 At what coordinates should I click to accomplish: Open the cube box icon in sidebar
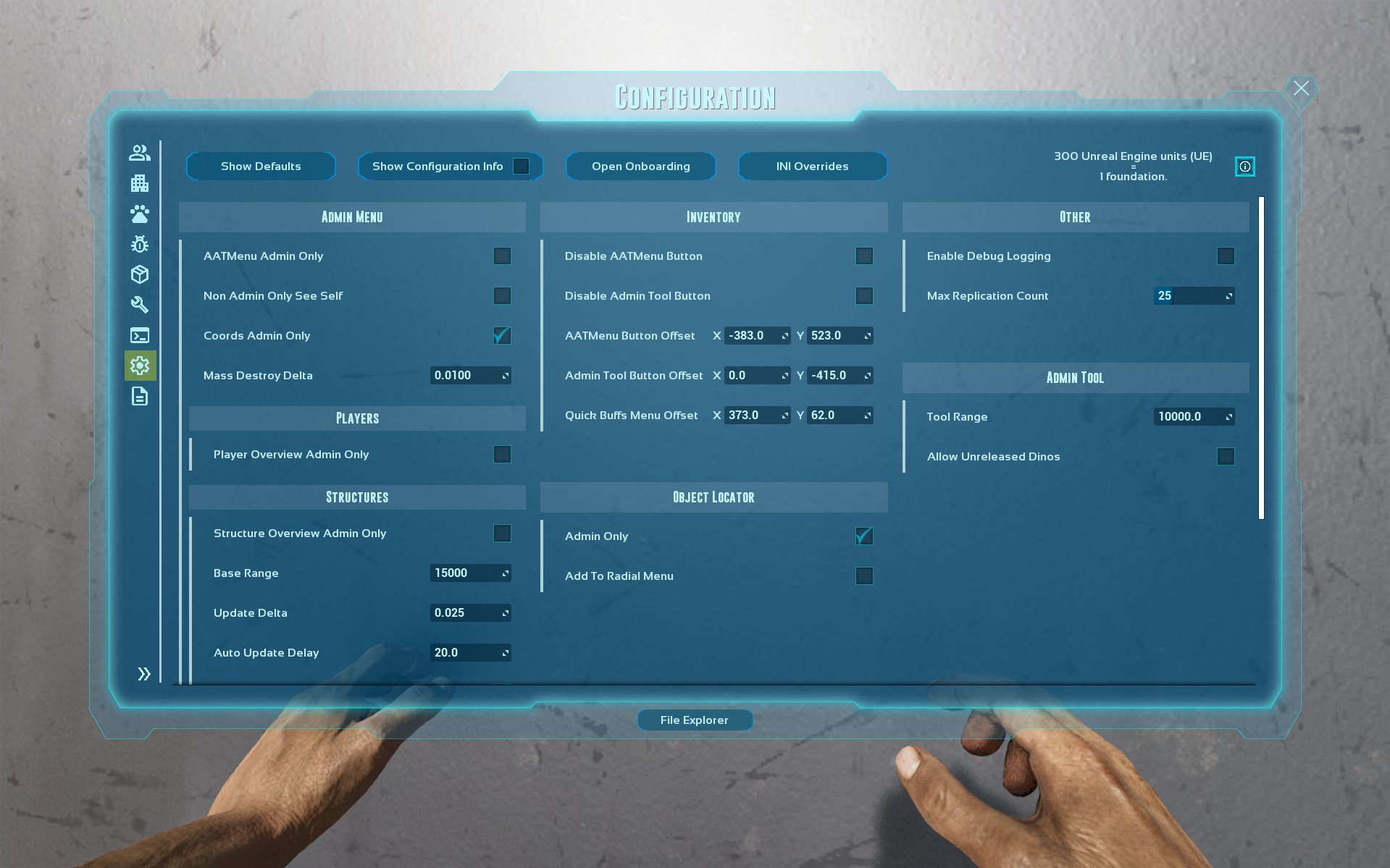tap(140, 274)
